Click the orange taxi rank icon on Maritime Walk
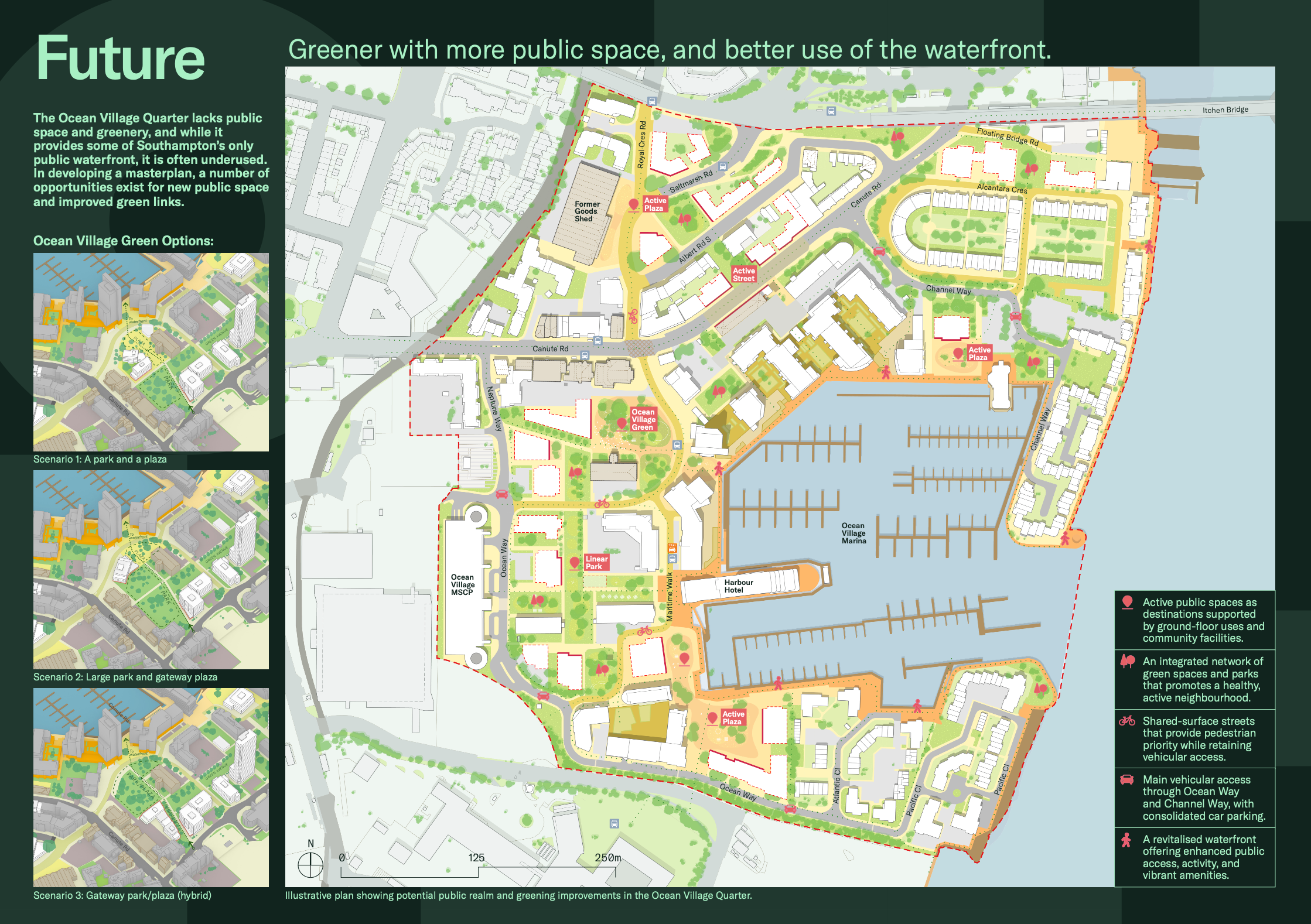 [x=672, y=548]
